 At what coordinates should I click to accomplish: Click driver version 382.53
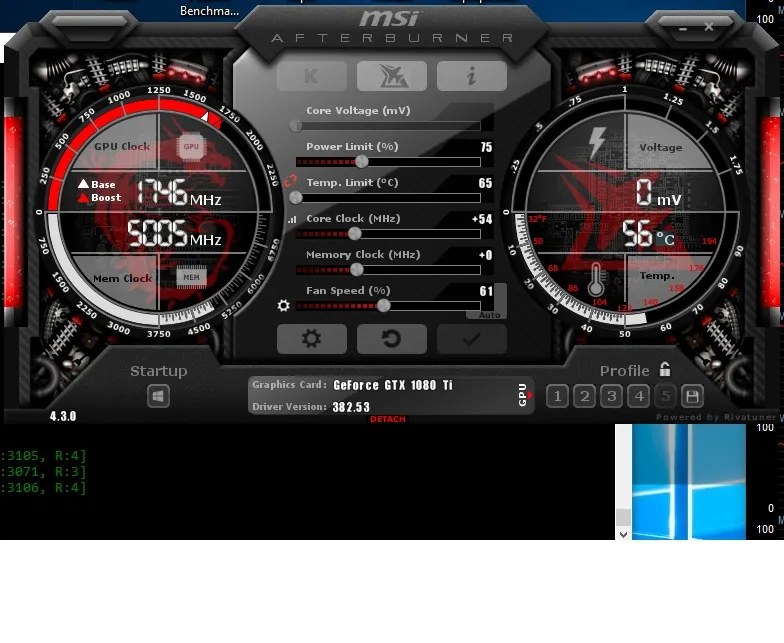tap(351, 408)
